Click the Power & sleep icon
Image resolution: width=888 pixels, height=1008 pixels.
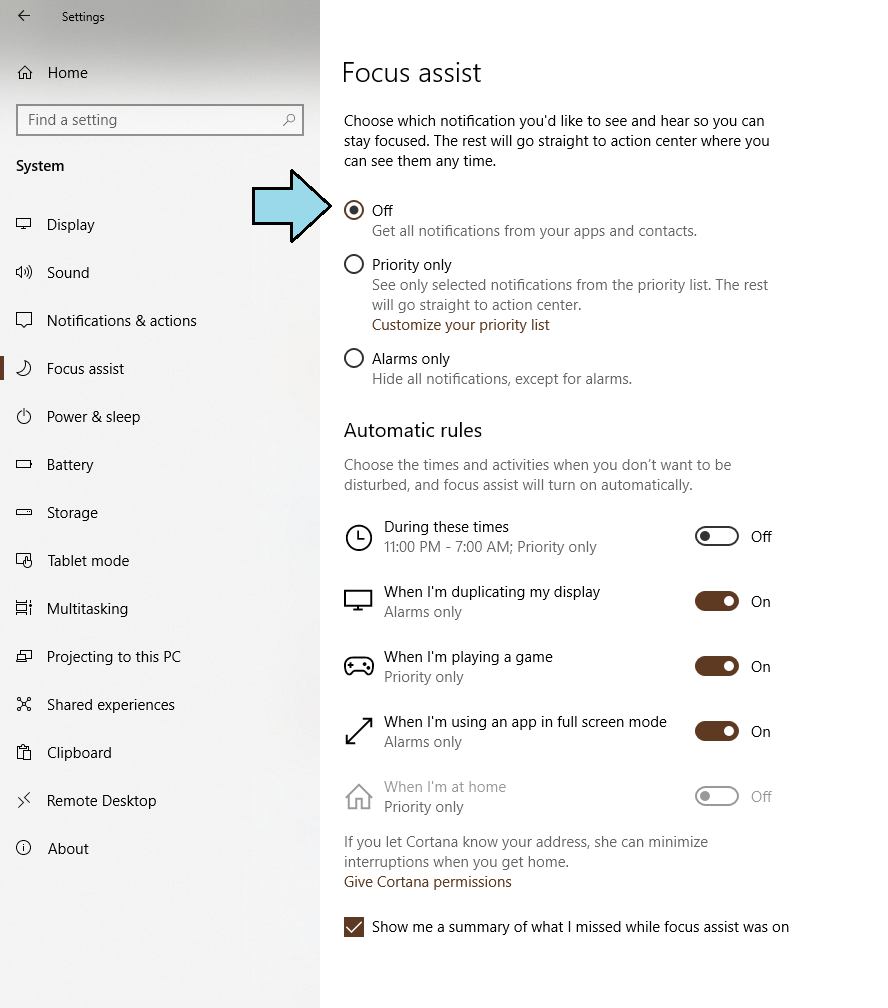coord(24,417)
